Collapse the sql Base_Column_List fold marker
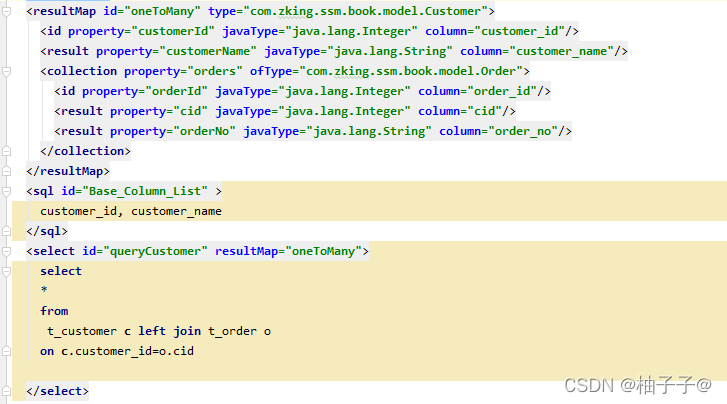 point(6,191)
